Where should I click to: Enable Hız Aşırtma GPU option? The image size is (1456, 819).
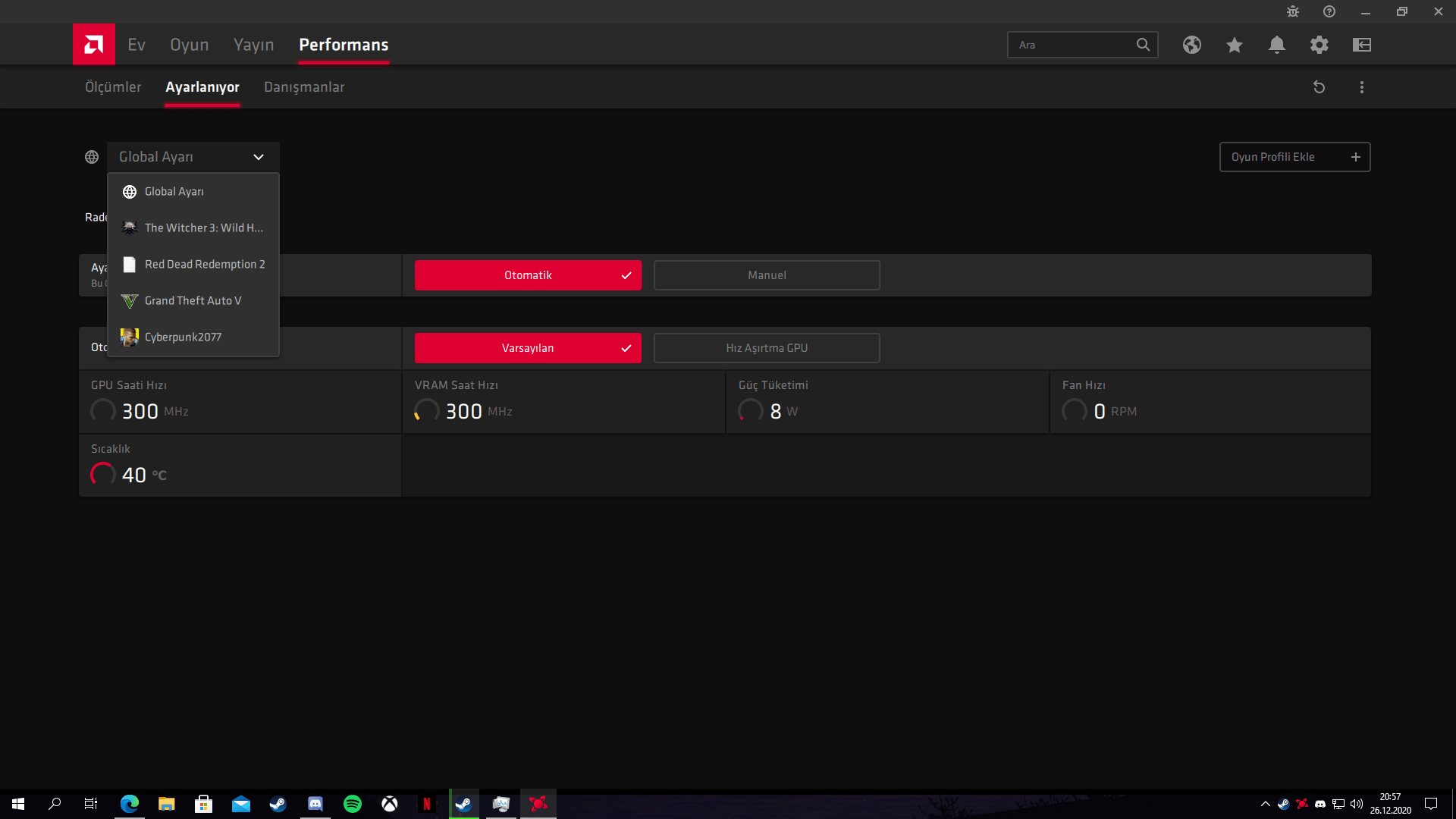pyautogui.click(x=766, y=348)
